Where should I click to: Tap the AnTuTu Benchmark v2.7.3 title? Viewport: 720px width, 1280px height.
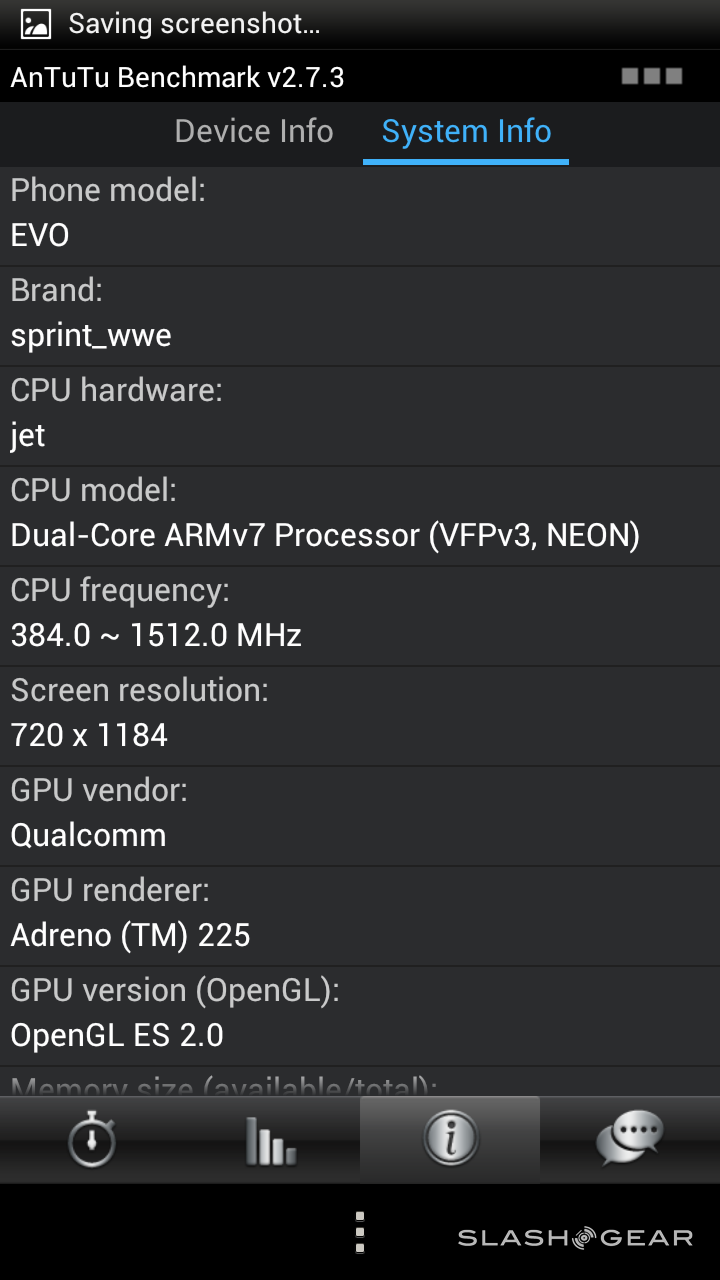click(178, 77)
